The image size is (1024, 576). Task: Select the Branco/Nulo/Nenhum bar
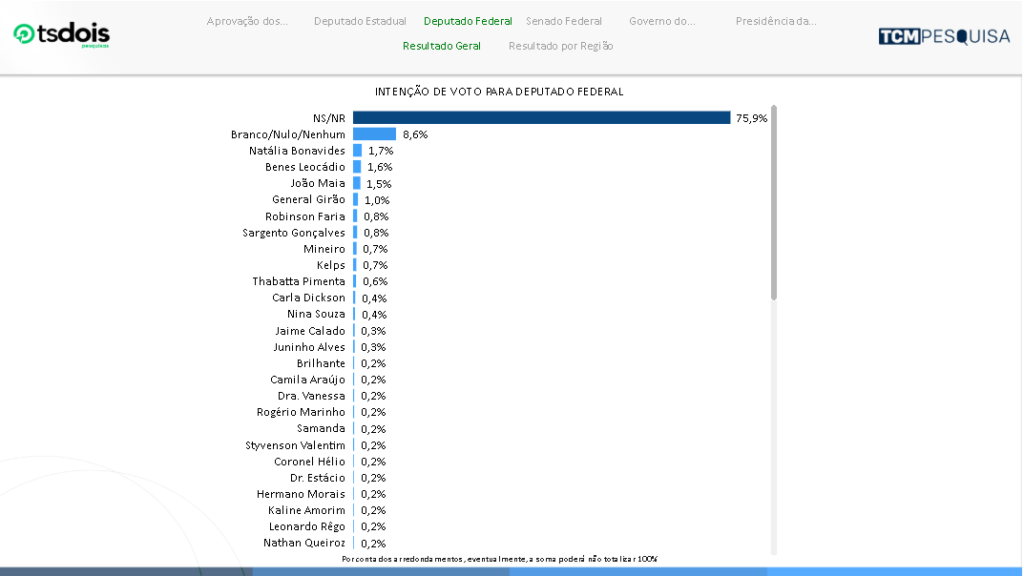(374, 134)
